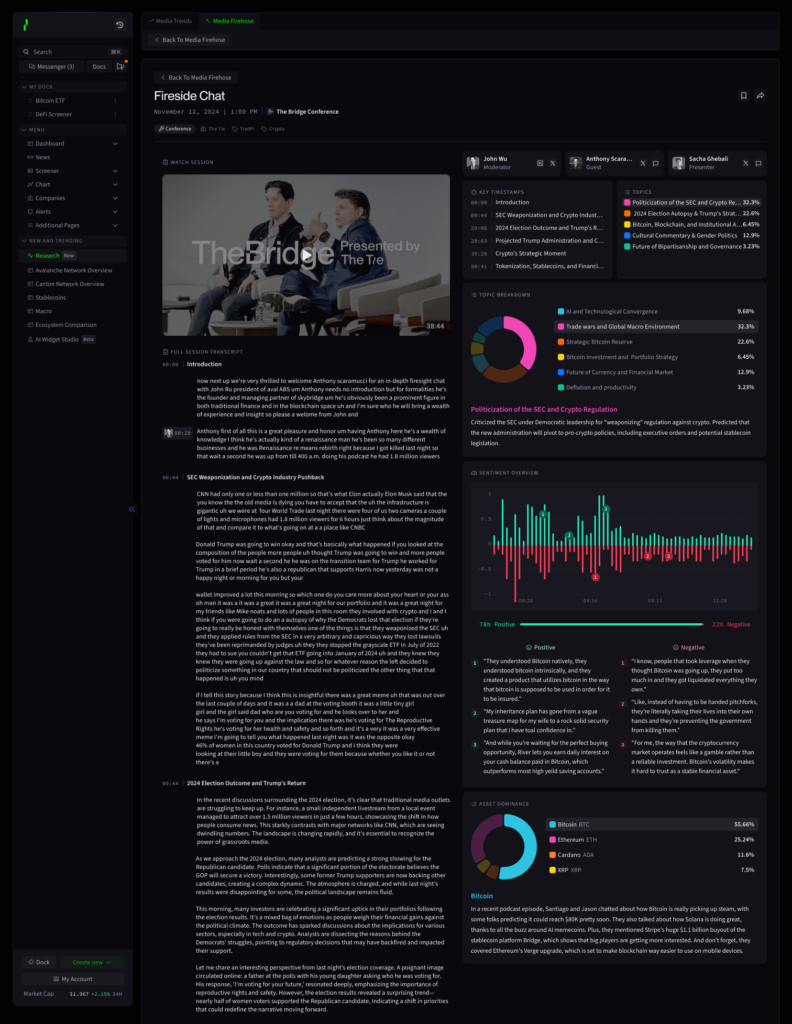792x1024 pixels.
Task: Click speaker avatar at transcript 00:28
Action: 168,432
